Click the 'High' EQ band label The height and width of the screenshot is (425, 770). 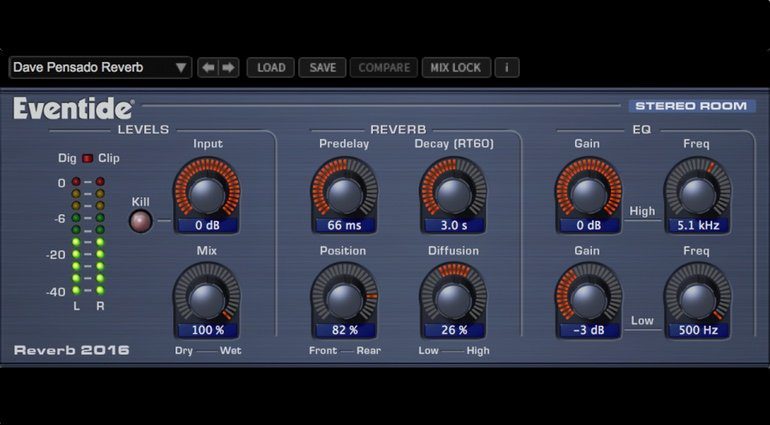click(x=642, y=211)
